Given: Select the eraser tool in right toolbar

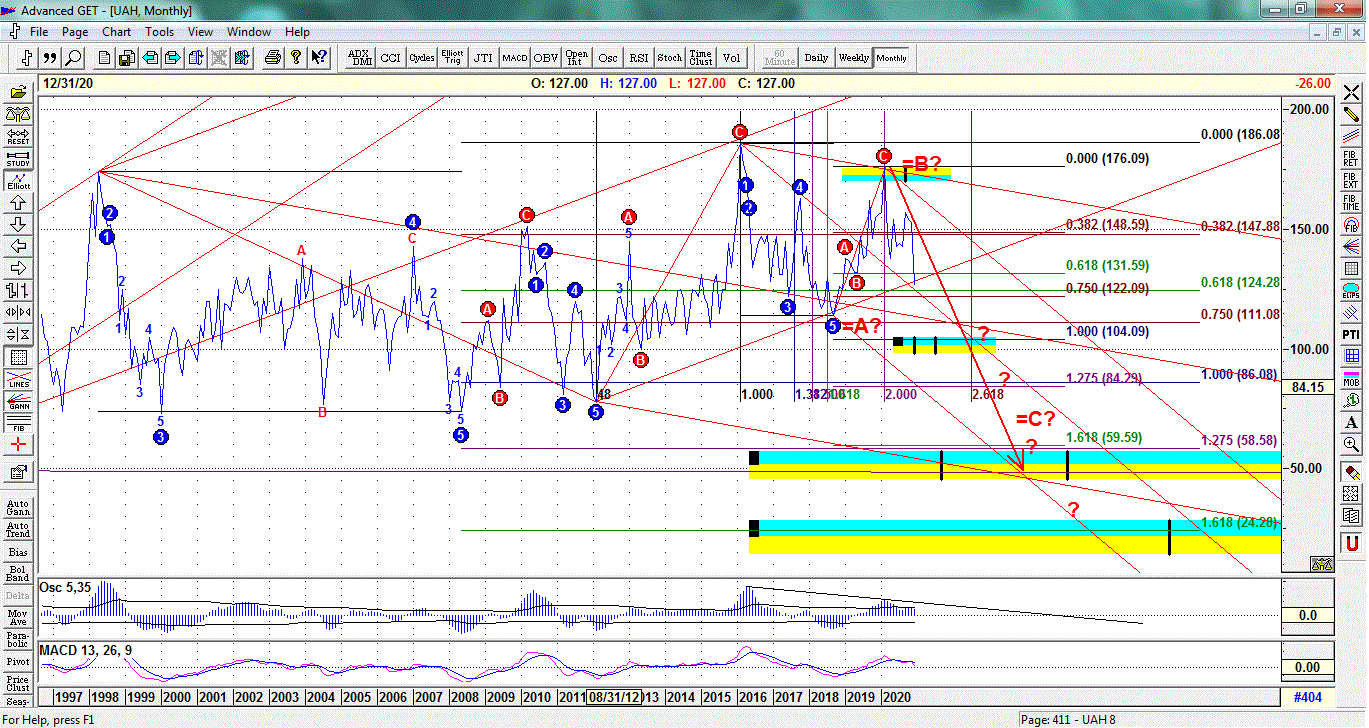Looking at the screenshot, I should click(x=1351, y=471).
